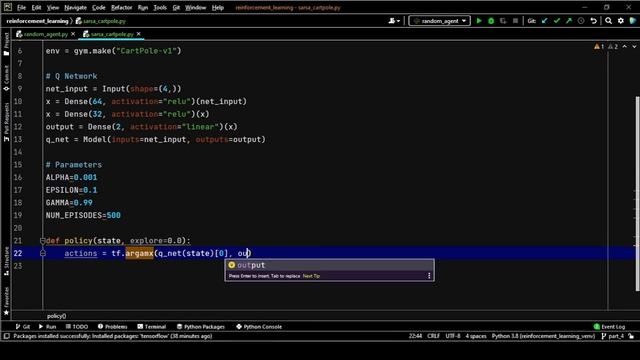640x360 pixels.
Task: Click the CRLF line separator status
Action: (x=433, y=336)
